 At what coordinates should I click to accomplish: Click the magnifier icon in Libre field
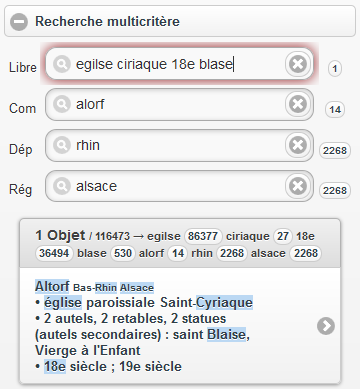[x=62, y=64]
